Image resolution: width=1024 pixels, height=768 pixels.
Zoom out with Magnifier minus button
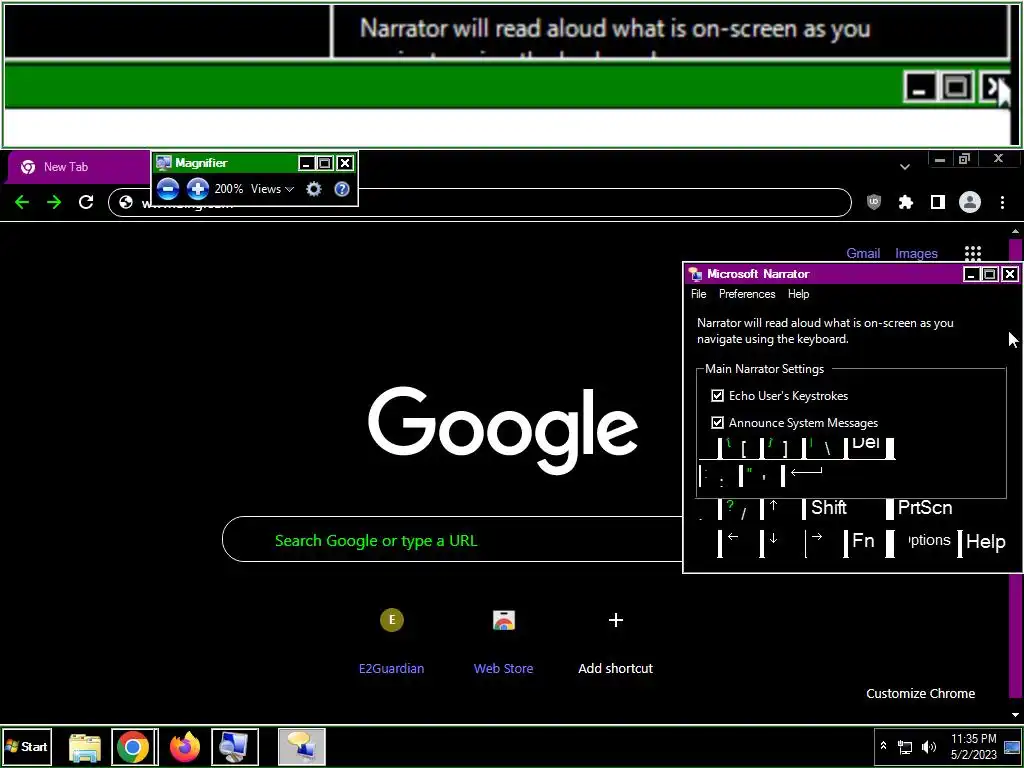tap(168, 189)
